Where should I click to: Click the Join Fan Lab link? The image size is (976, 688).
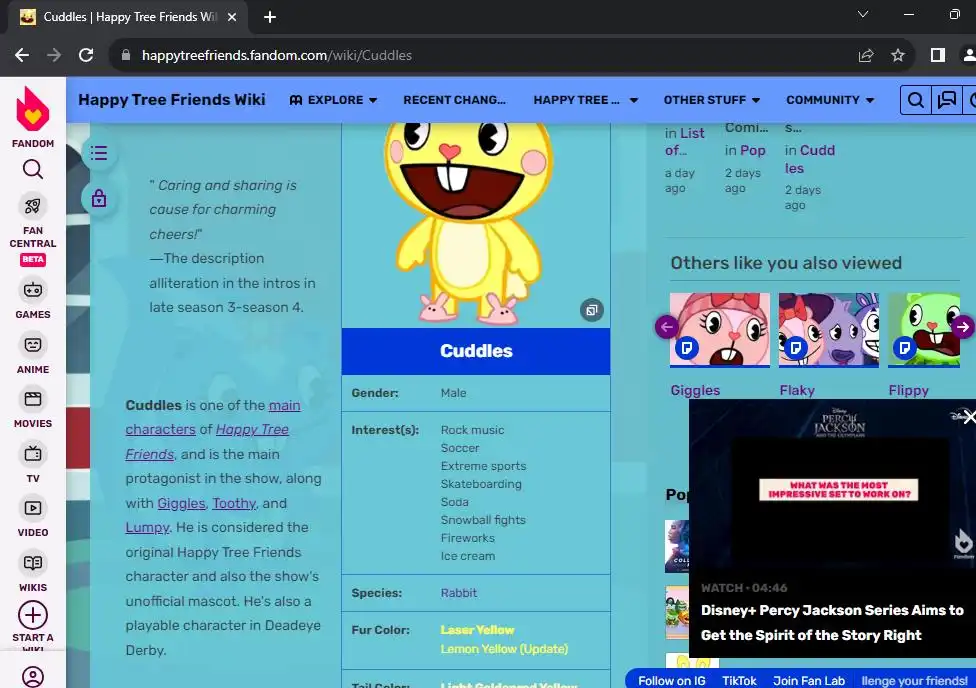(809, 681)
